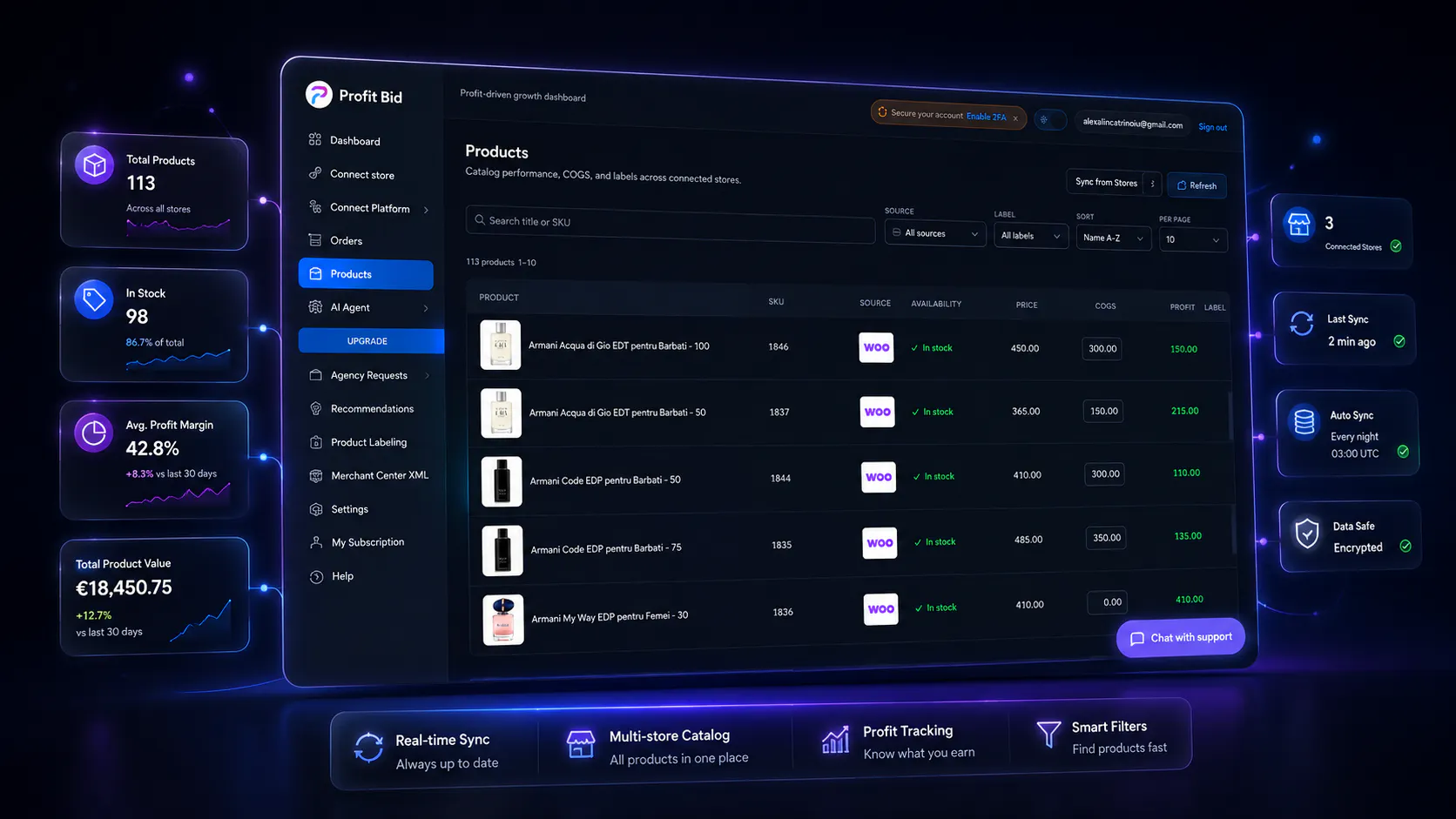The width and height of the screenshot is (1456, 819).
Task: Click the COGS field showing 350.00
Action: click(1106, 538)
